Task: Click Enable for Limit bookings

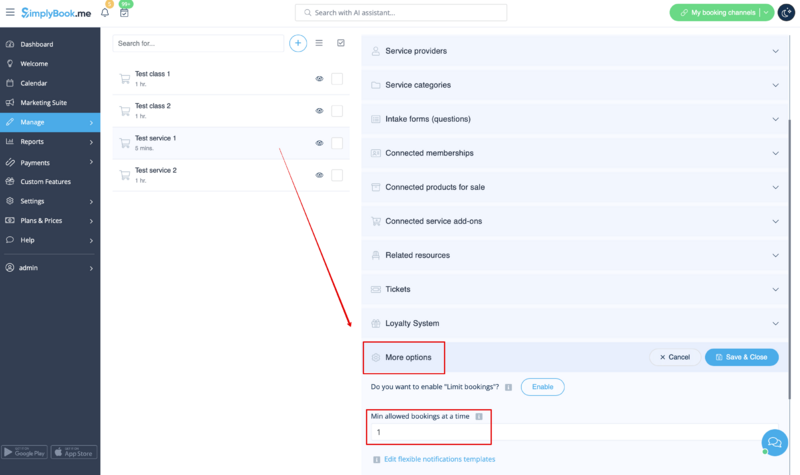Action: pyautogui.click(x=542, y=387)
